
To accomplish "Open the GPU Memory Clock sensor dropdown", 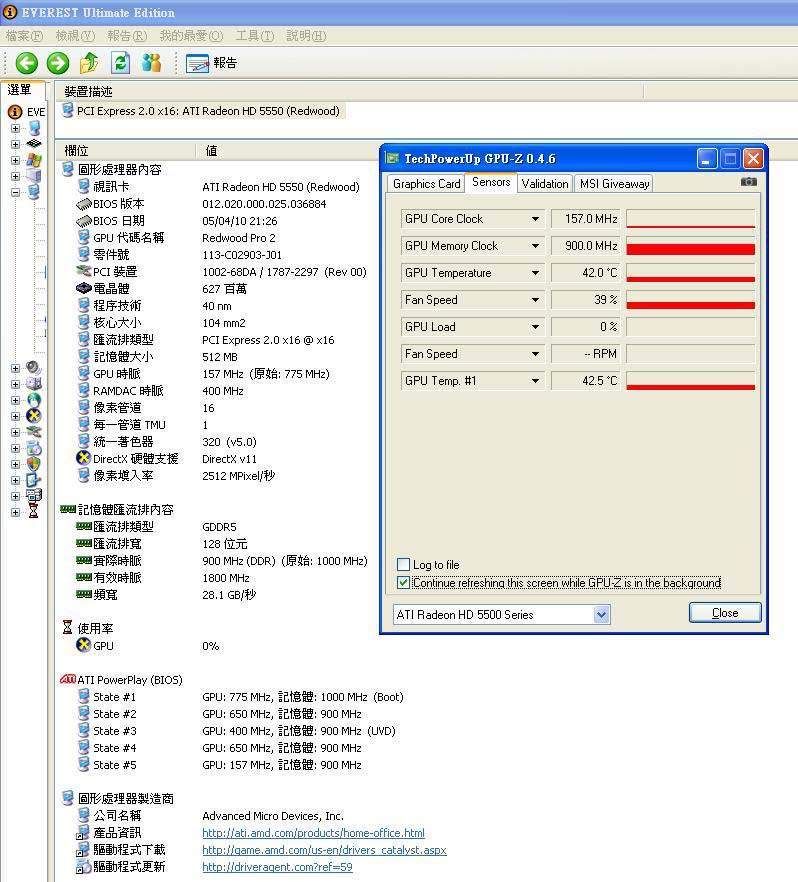I will pos(535,246).
